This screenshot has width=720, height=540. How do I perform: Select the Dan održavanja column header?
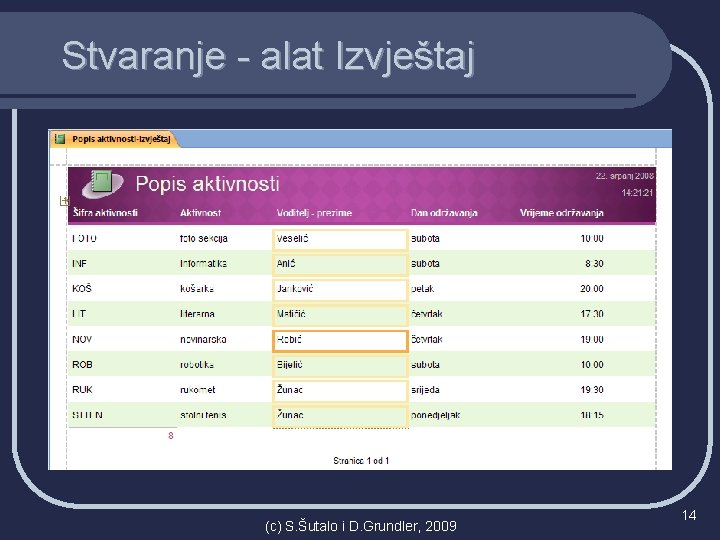[x=444, y=213]
